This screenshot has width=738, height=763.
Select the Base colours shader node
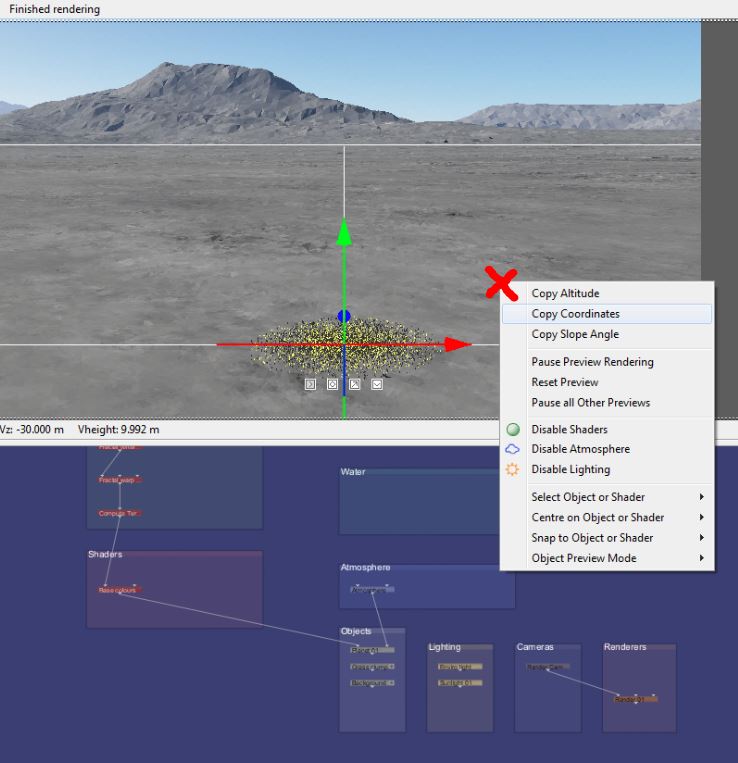point(119,590)
